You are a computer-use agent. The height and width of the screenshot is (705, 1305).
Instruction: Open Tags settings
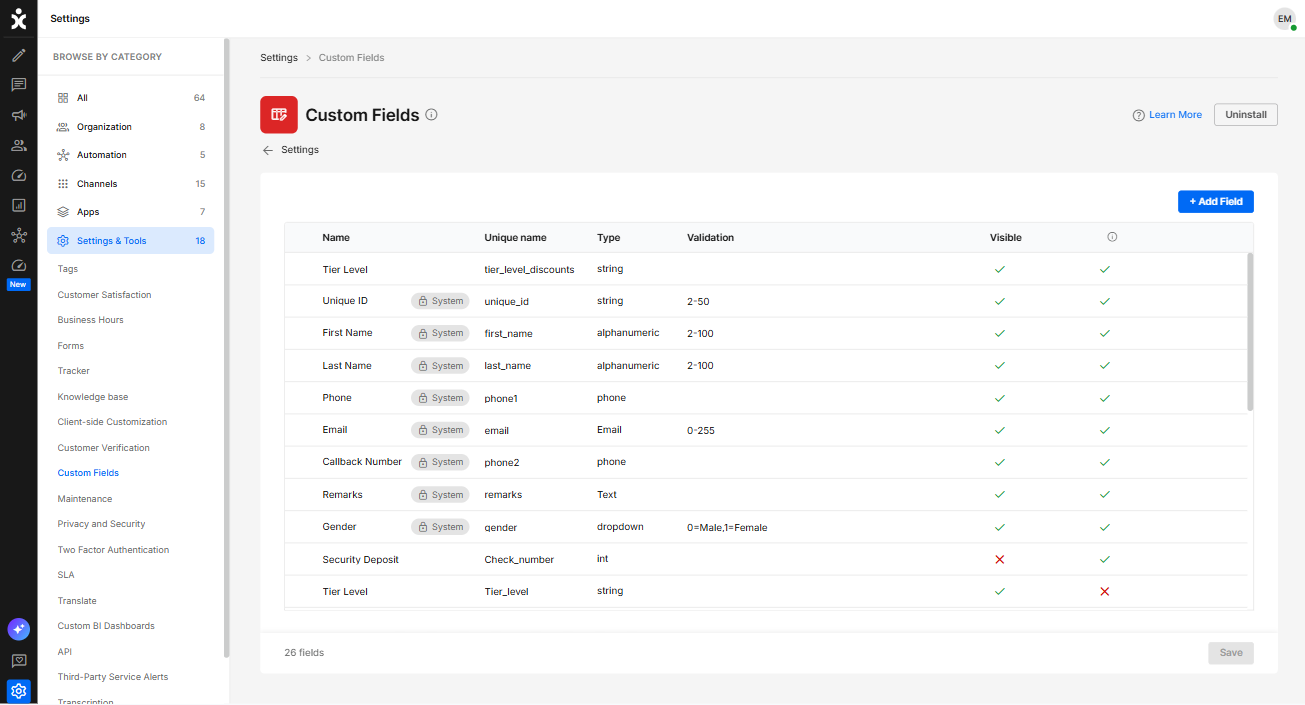point(67,269)
